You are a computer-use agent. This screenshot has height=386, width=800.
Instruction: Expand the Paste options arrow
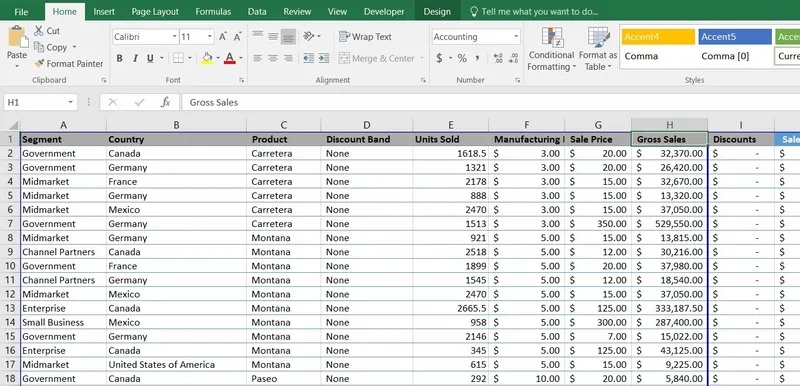17,66
